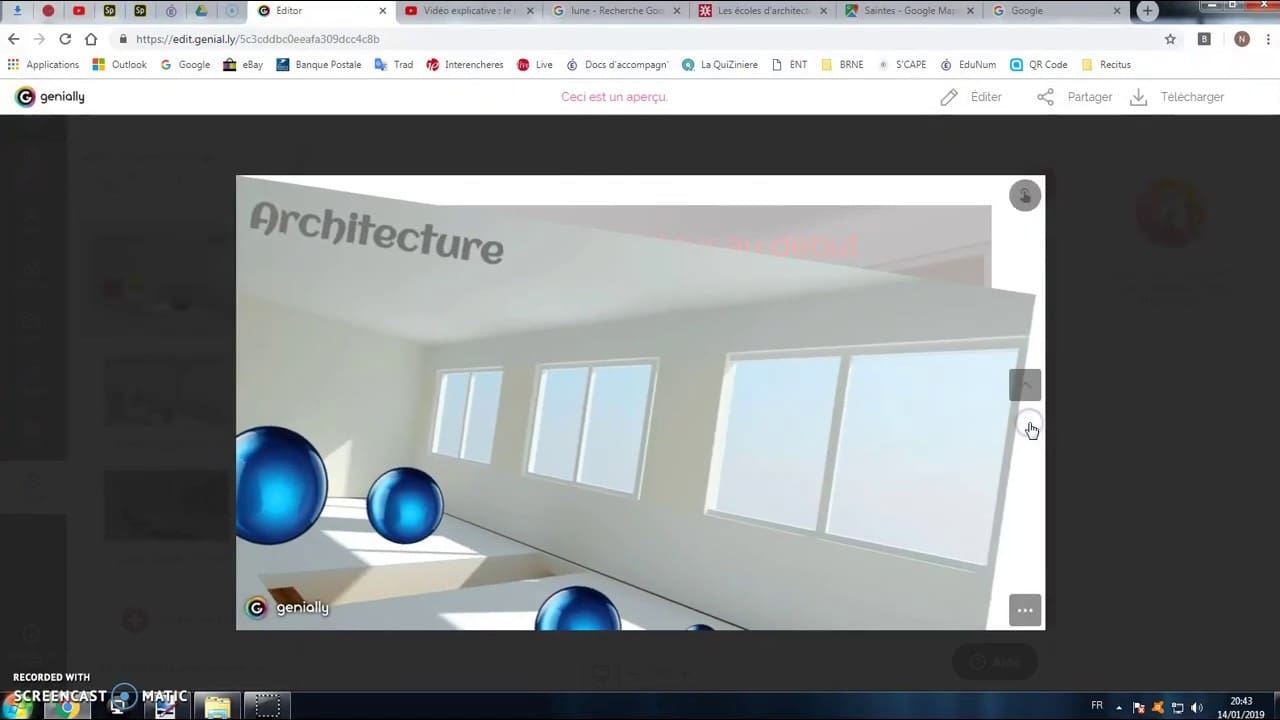Image resolution: width=1280 pixels, height=720 pixels.
Task: Open File Explorer from the taskbar
Action: (x=217, y=706)
